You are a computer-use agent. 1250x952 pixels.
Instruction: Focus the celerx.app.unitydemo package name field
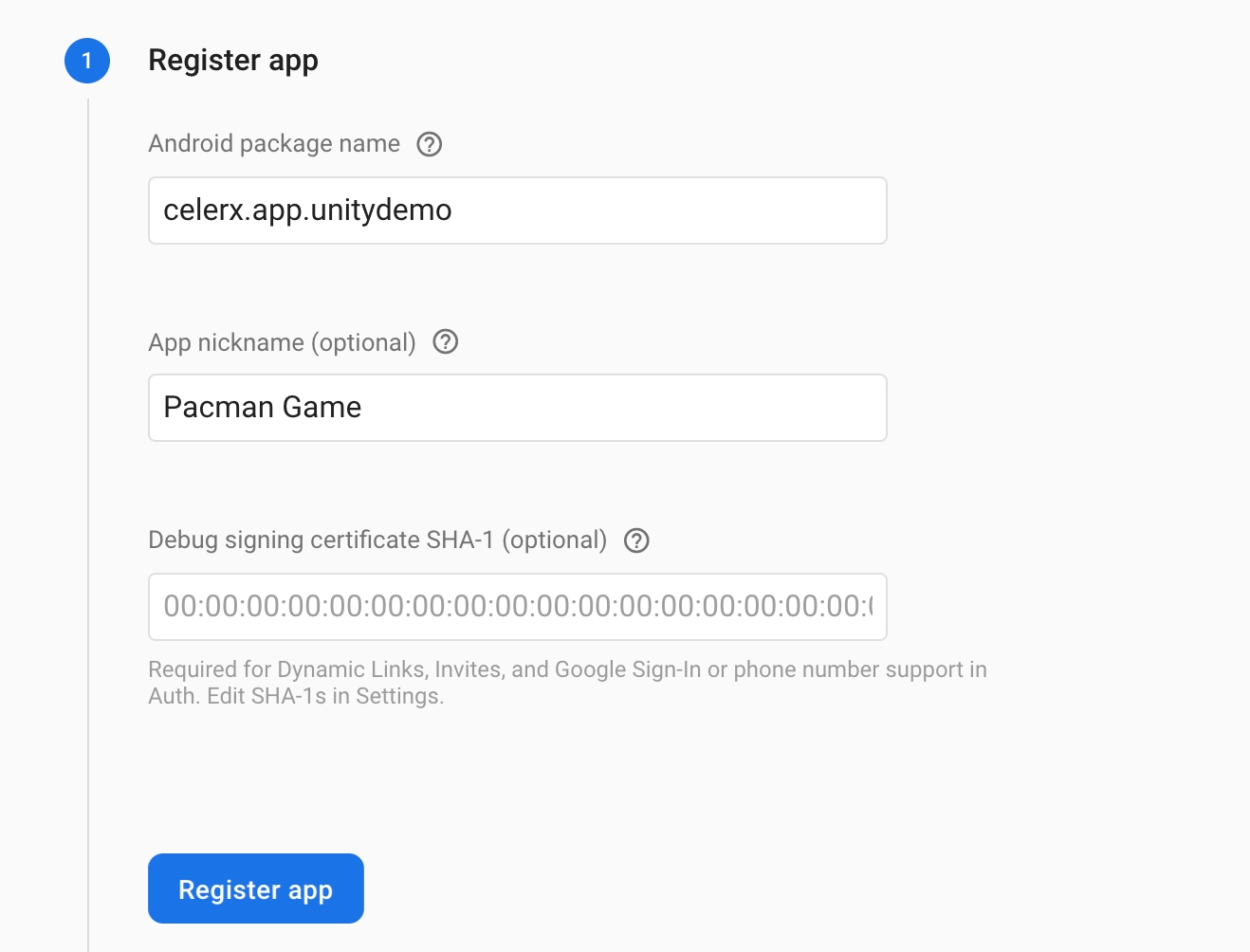tap(518, 211)
